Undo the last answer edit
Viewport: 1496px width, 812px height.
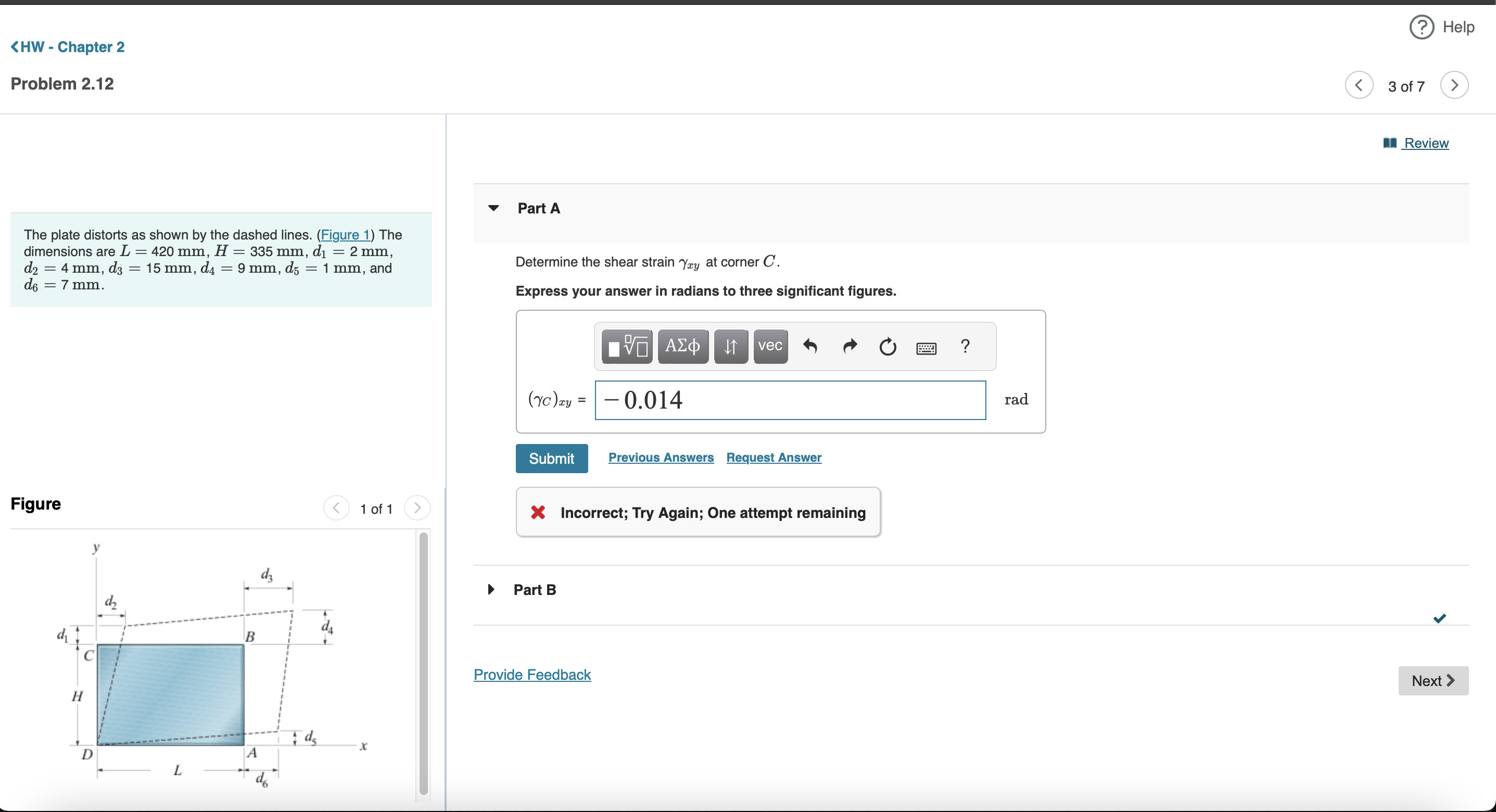[810, 346]
